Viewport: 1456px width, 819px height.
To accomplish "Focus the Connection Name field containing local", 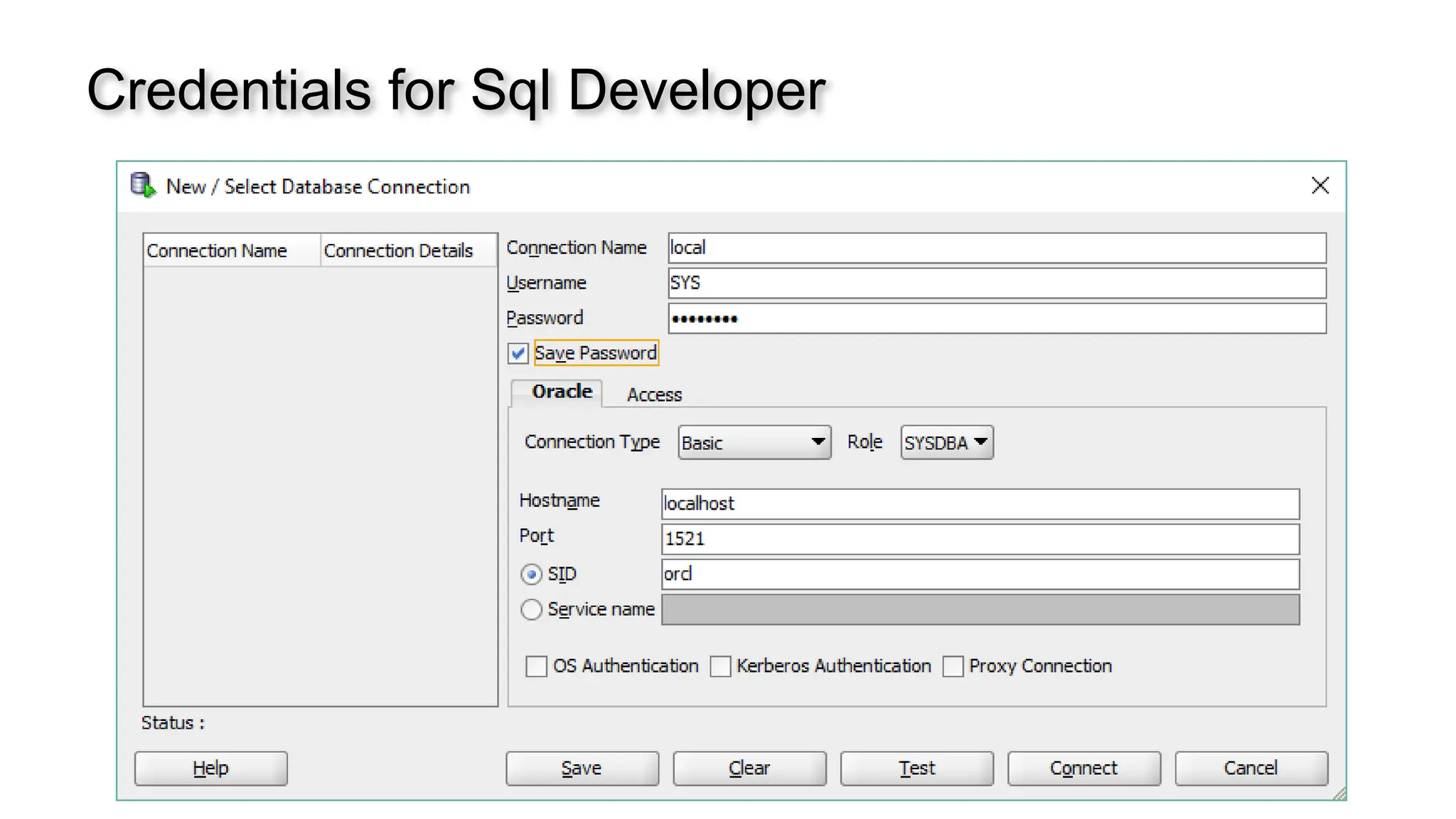I will point(997,247).
